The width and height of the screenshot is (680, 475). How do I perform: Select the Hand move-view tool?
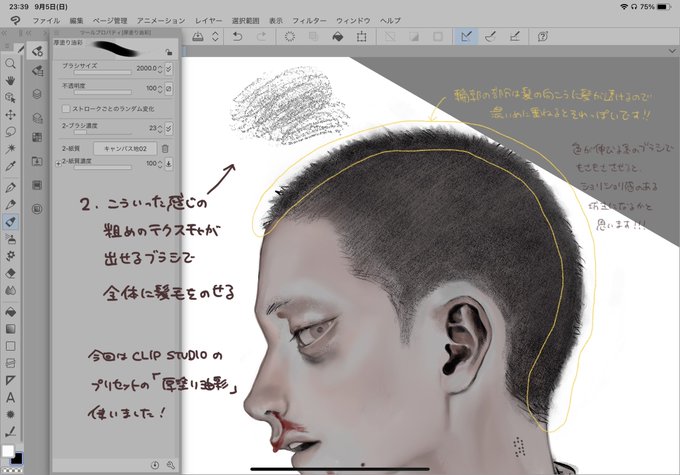pyautogui.click(x=10, y=81)
